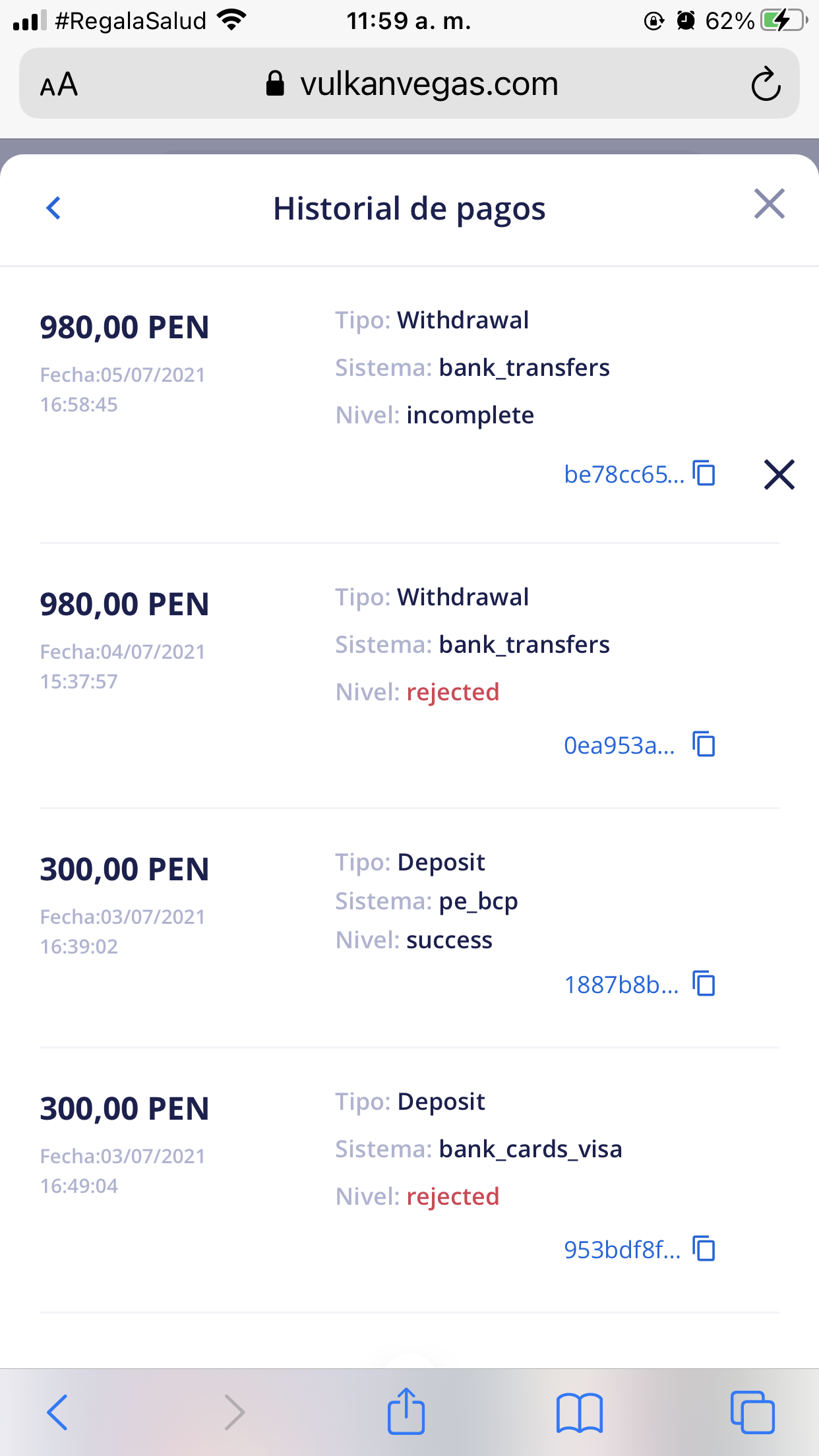Viewport: 819px width, 1456px height.
Task: Open transaction link 953bdf8f...
Action: (622, 1250)
